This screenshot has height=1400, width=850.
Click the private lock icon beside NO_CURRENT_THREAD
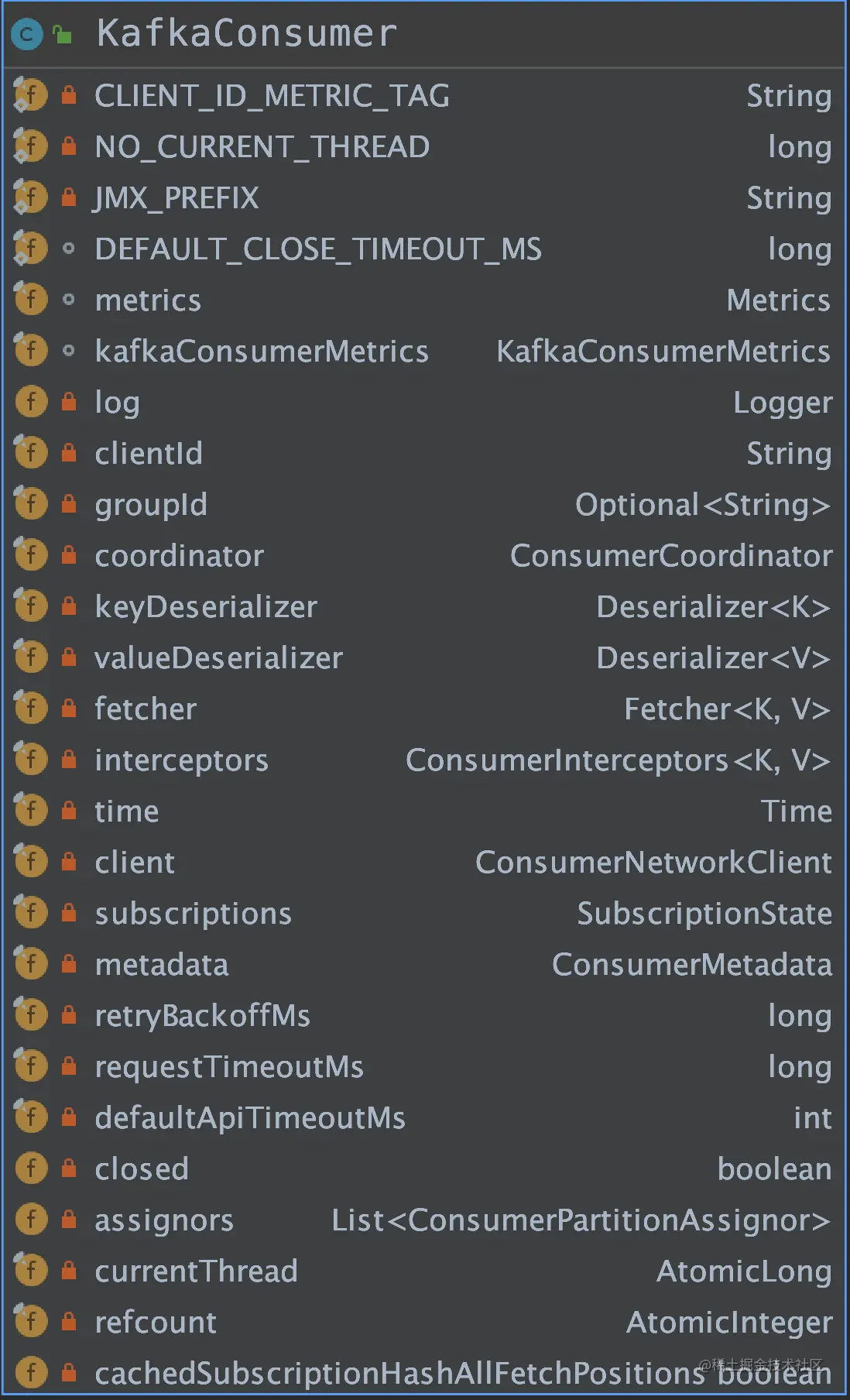pos(69,146)
